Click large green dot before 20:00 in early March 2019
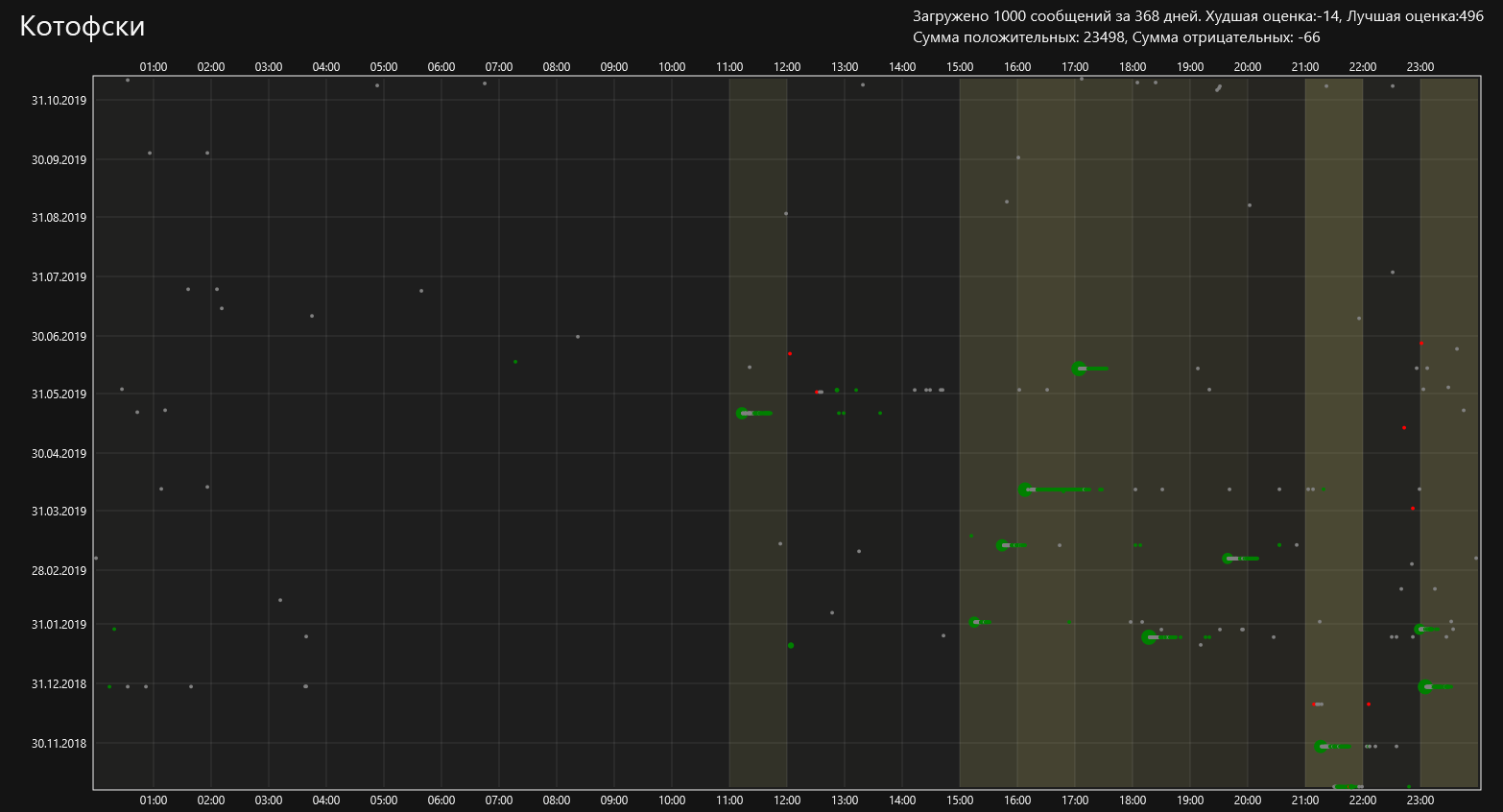This screenshot has height=812, width=1503. [x=1228, y=558]
